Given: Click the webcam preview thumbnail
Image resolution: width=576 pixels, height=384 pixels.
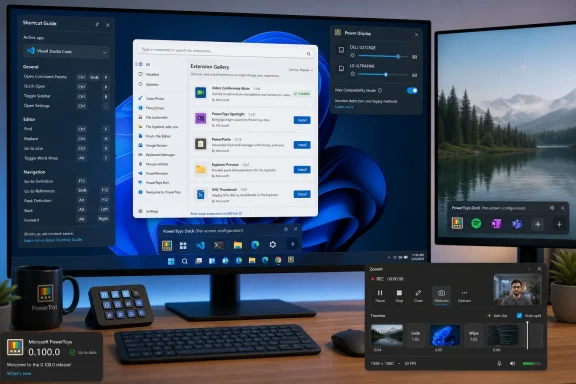Looking at the screenshot, I should [x=517, y=289].
